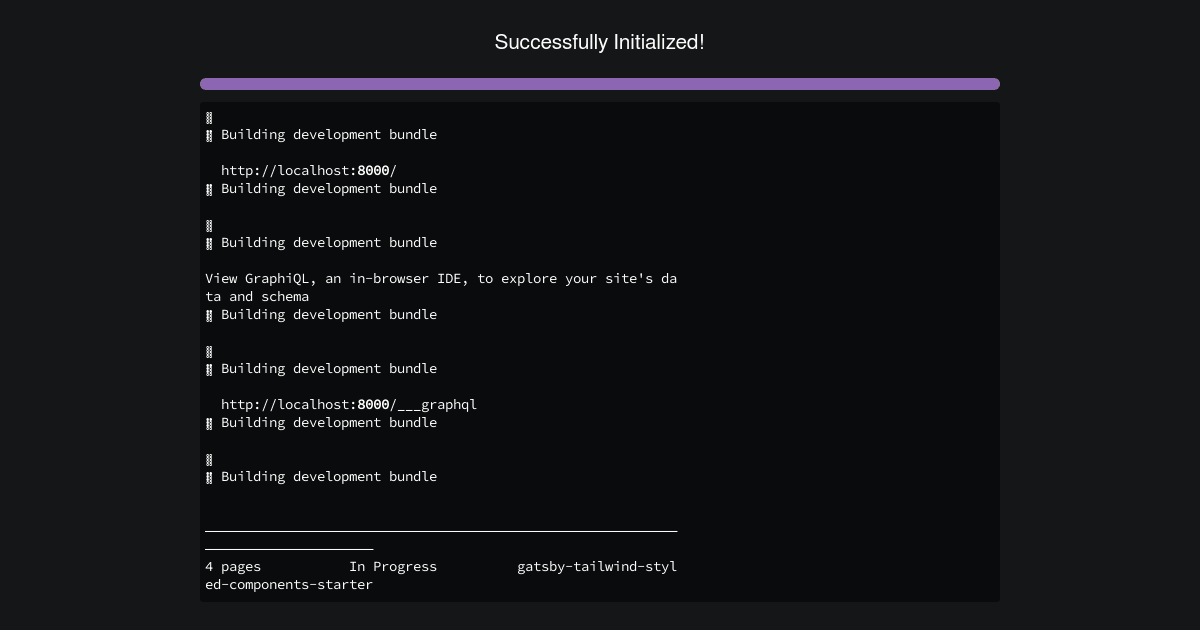Screen dimensions: 1200x630
Task: Click the lone spinner glyph on the terminal's first line
Action: (209, 117)
